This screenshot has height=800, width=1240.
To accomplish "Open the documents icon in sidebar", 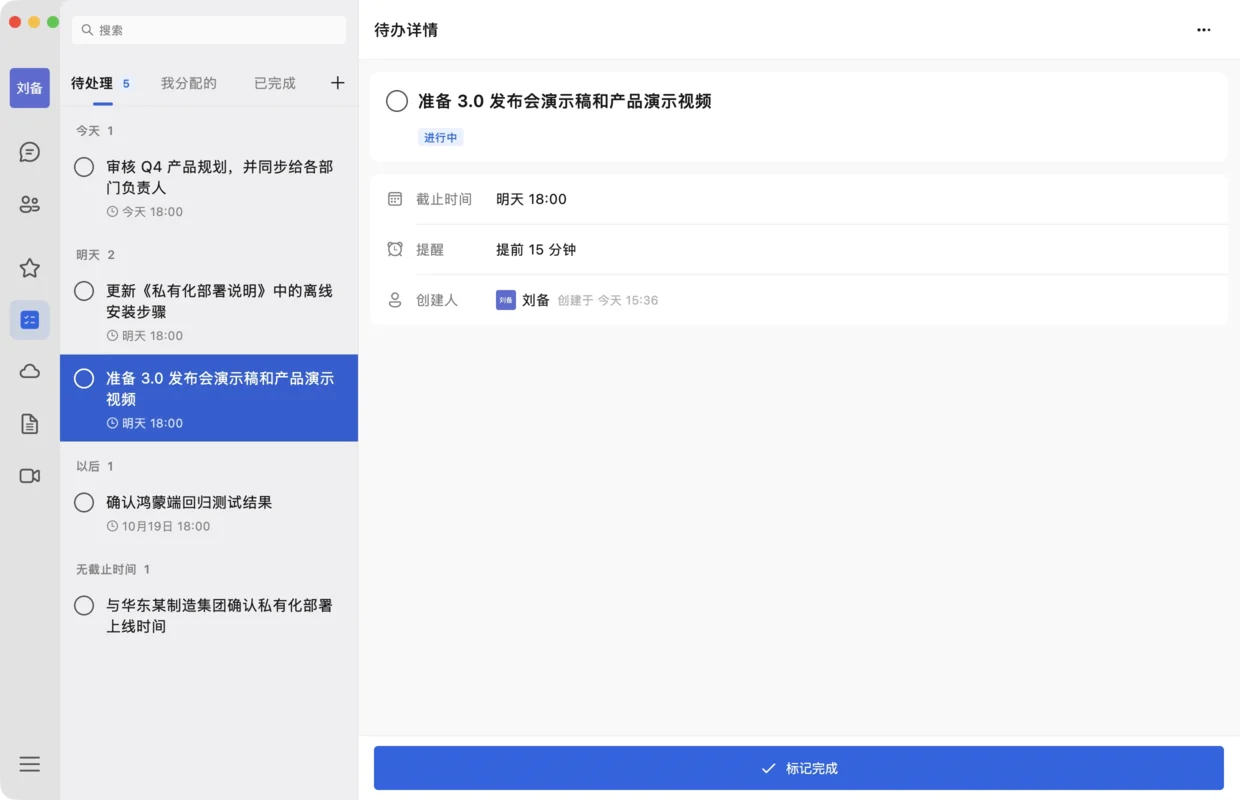I will pos(30,424).
